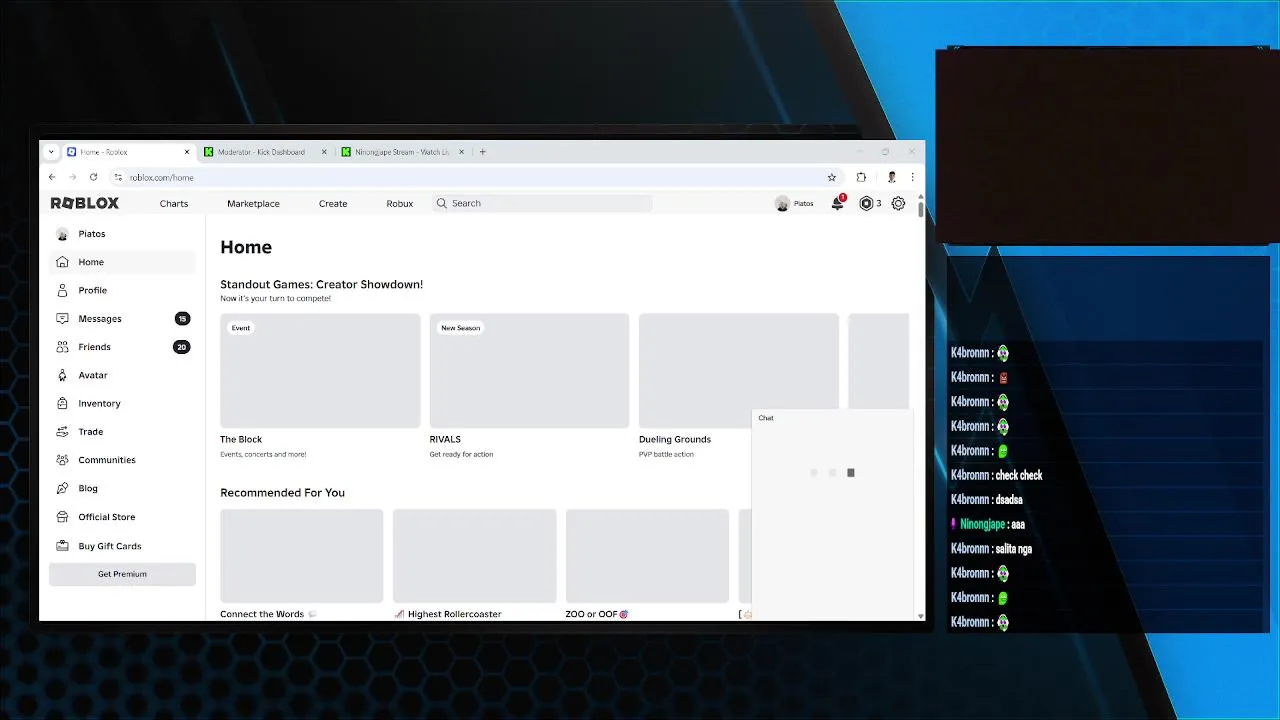This screenshot has width=1280, height=720.
Task: Click the Inventory sidebar icon
Action: point(62,403)
